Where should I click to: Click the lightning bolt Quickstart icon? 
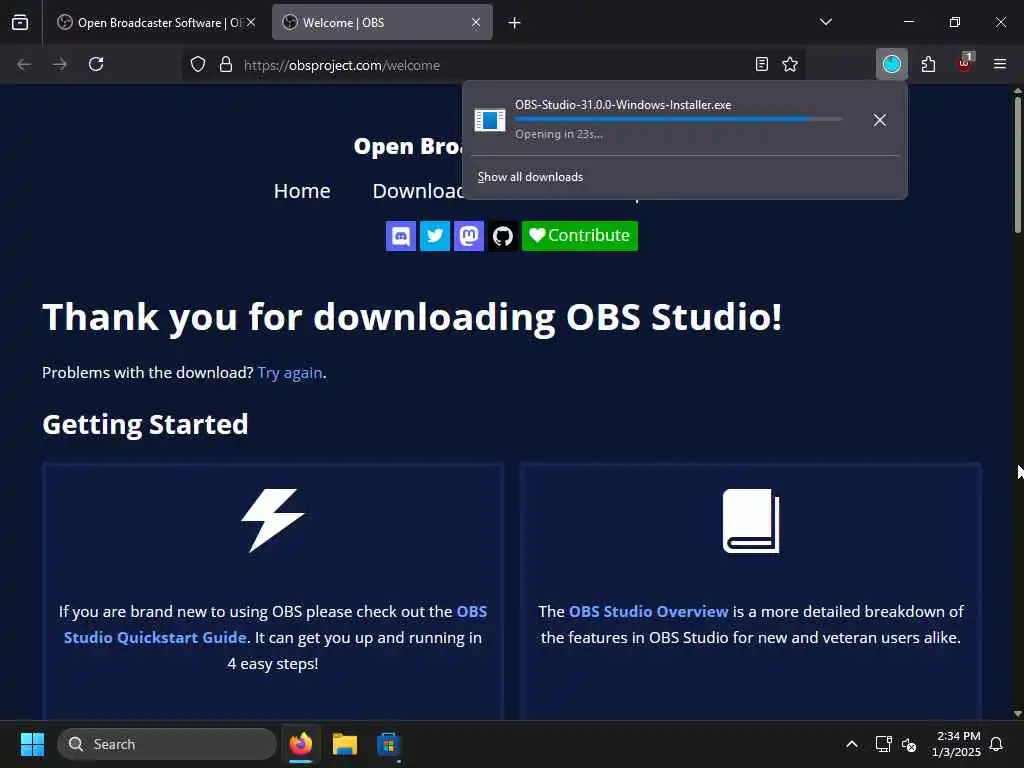tap(272, 520)
